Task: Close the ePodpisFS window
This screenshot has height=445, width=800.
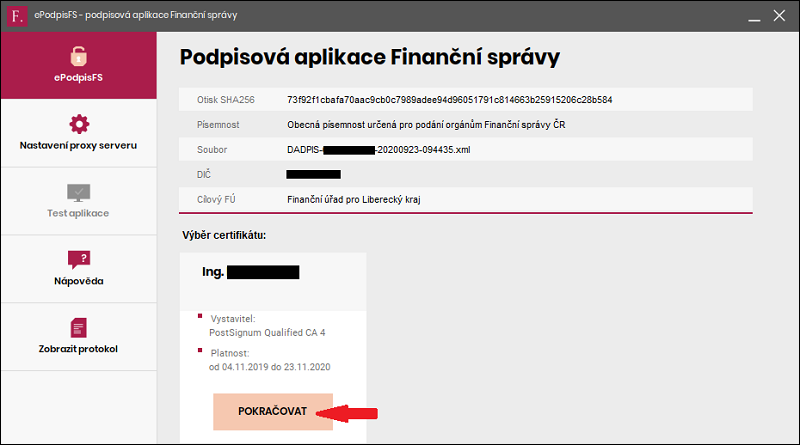Action: pyautogui.click(x=779, y=16)
